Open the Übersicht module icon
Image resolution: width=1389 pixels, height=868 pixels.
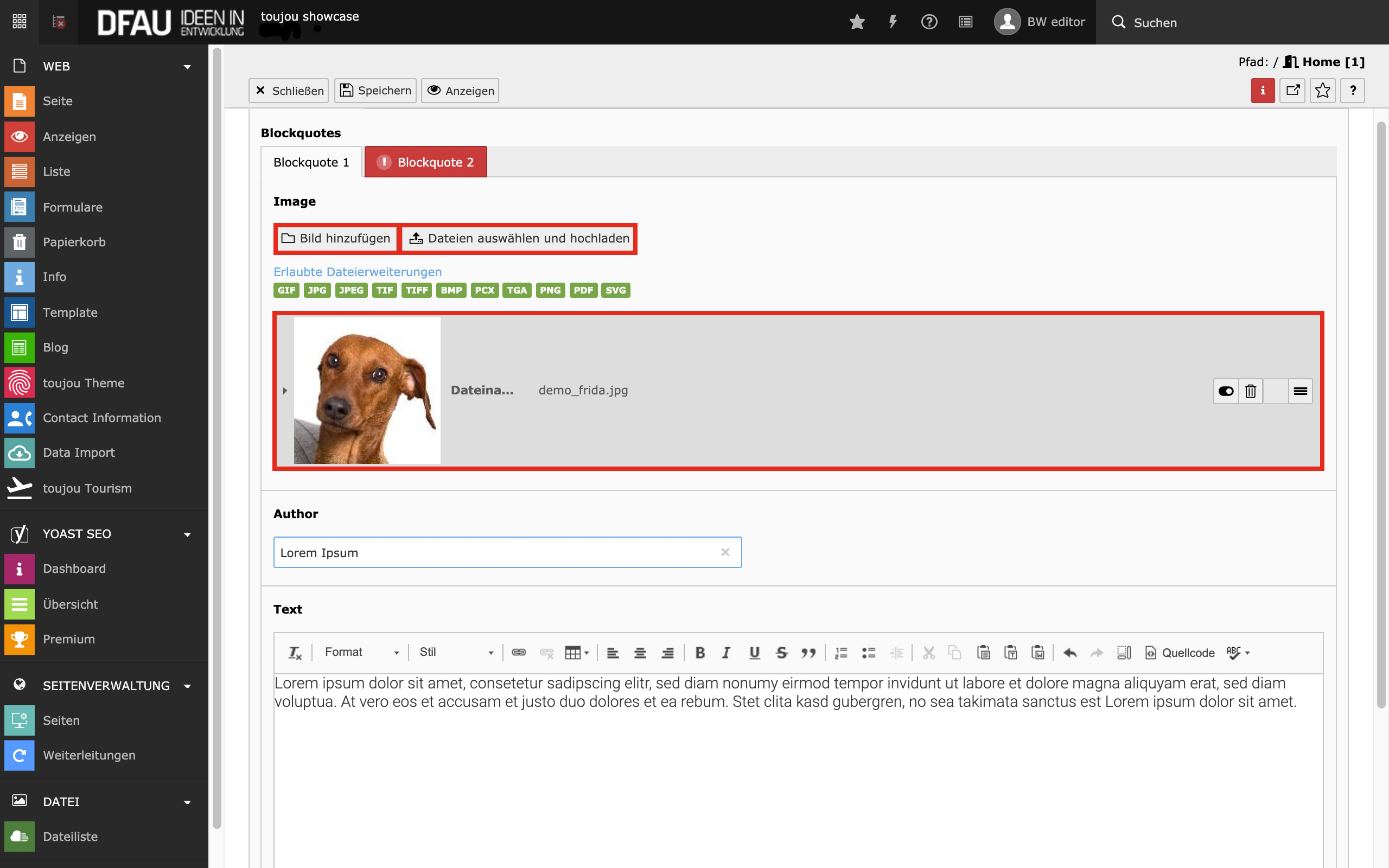coord(20,604)
